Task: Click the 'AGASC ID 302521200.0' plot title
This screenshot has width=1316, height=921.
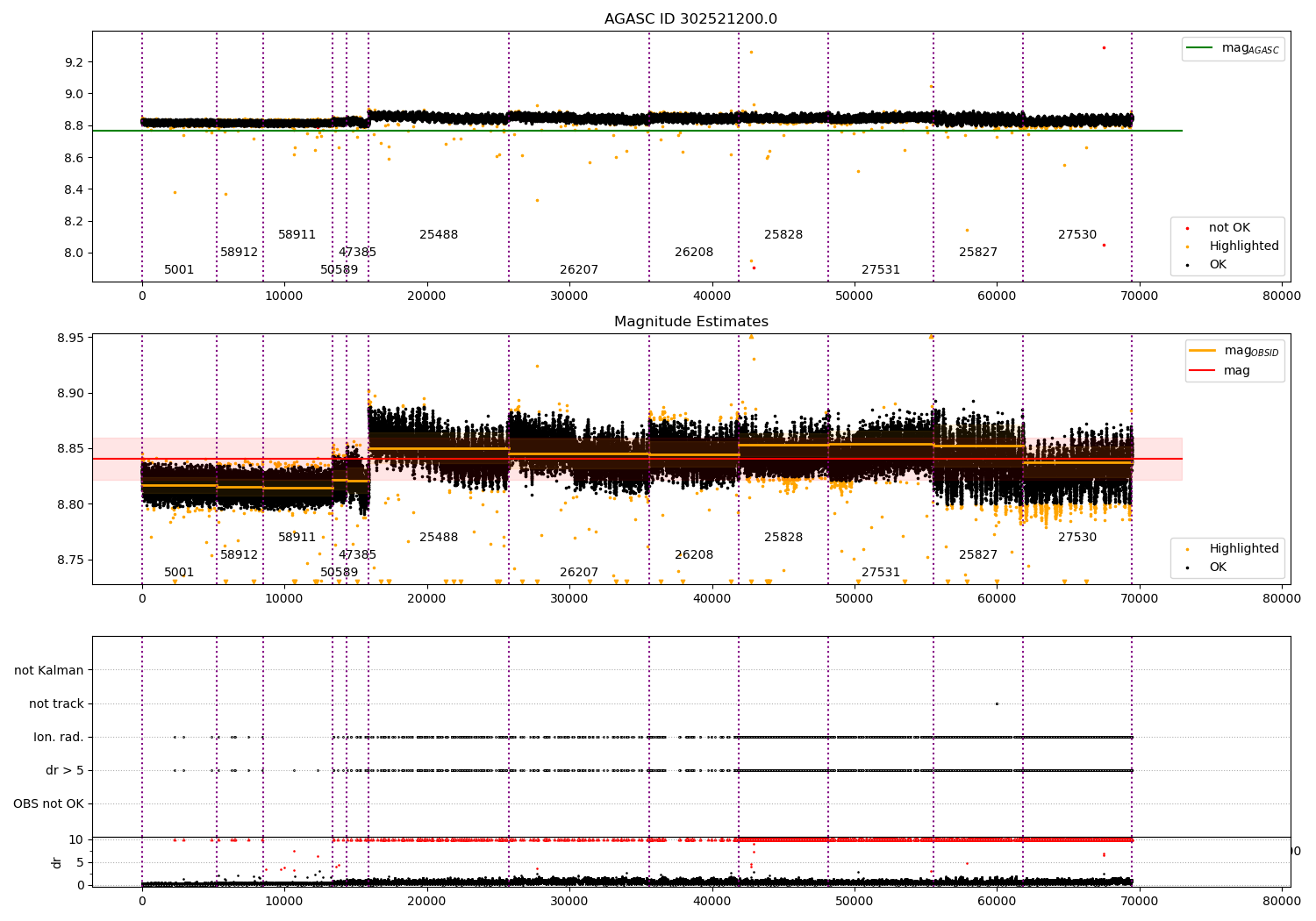Action: click(690, 19)
